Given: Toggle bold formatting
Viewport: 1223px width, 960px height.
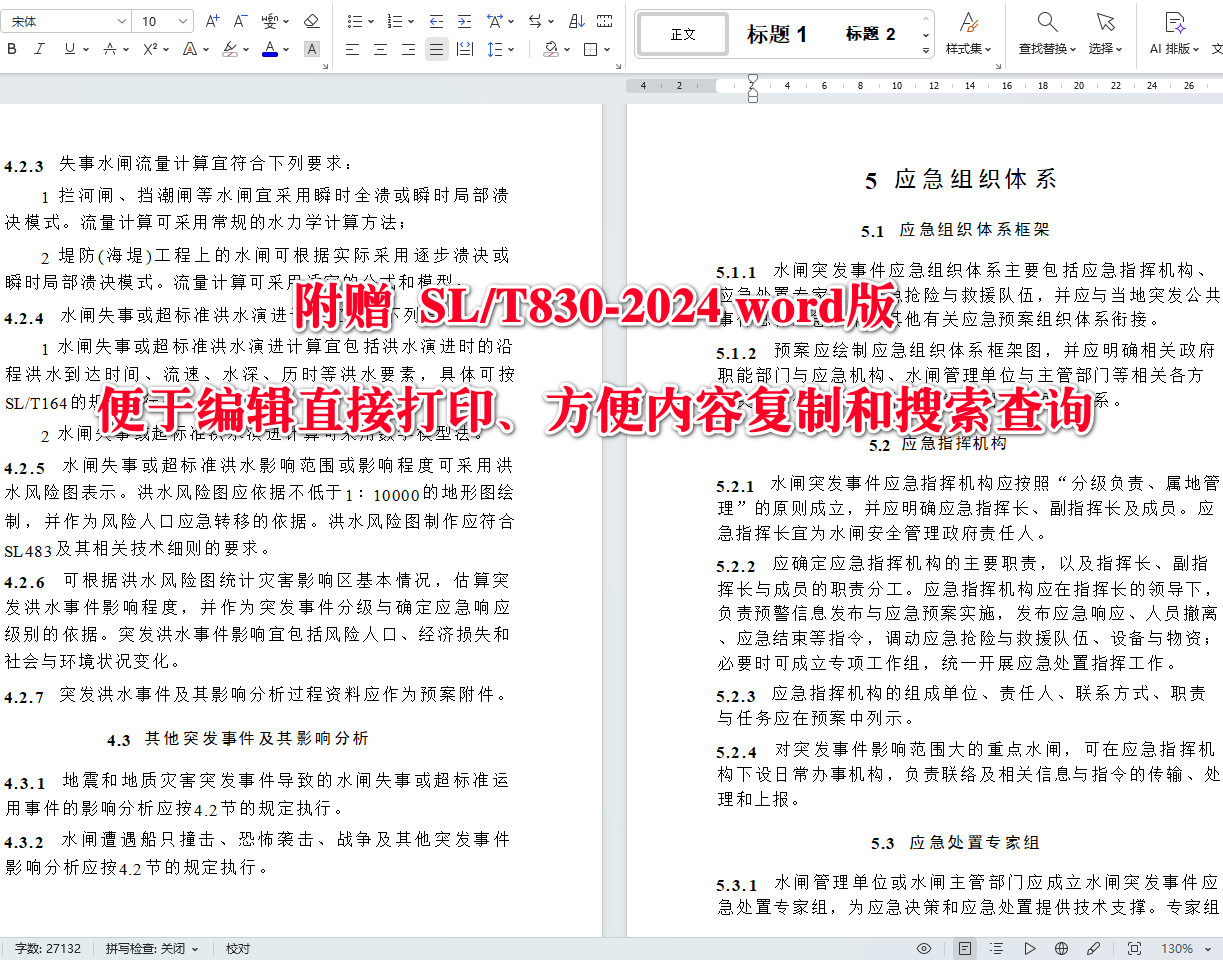Looking at the screenshot, I should coord(11,48).
